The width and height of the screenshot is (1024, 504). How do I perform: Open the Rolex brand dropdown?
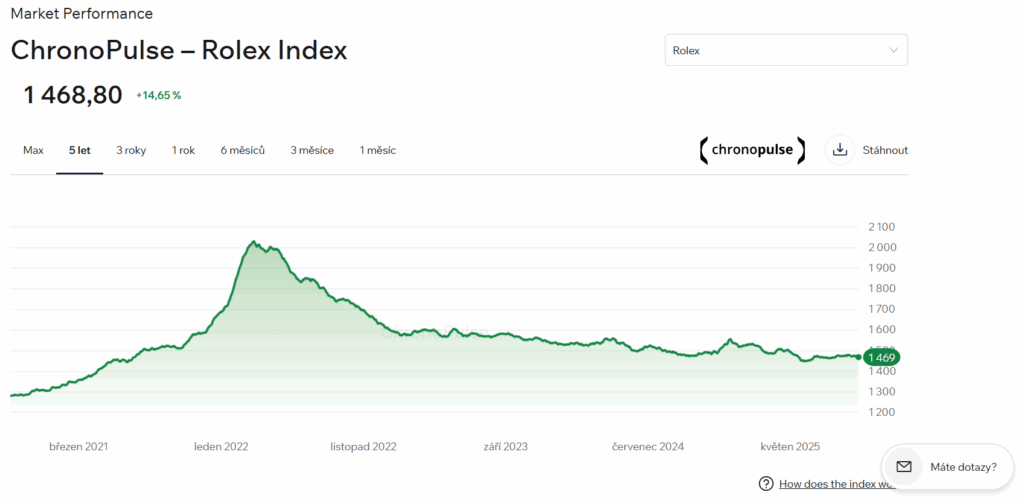tap(785, 50)
